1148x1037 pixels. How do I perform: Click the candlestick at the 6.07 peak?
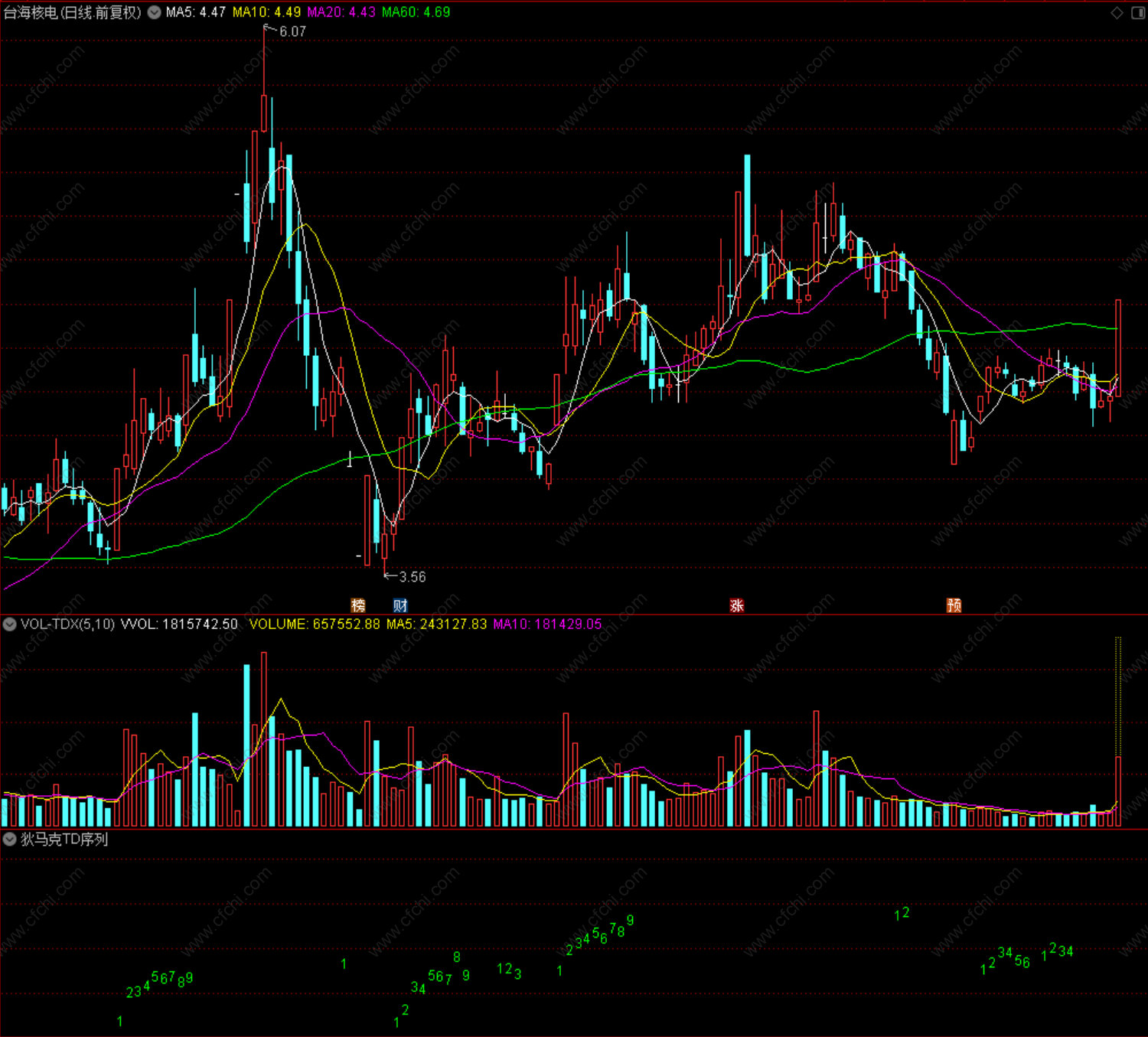(264, 113)
